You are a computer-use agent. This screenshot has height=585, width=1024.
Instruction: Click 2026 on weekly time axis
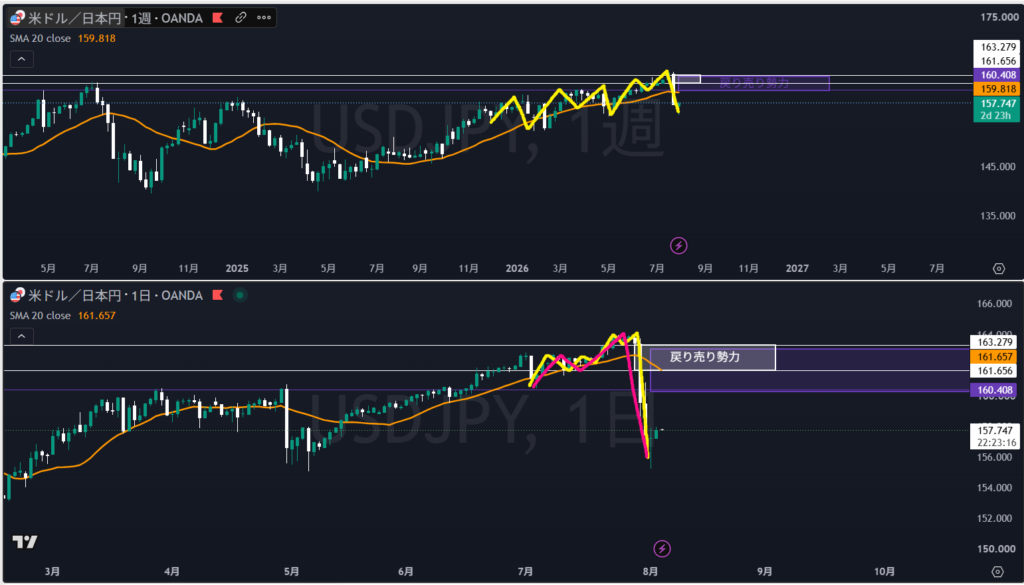coord(517,268)
